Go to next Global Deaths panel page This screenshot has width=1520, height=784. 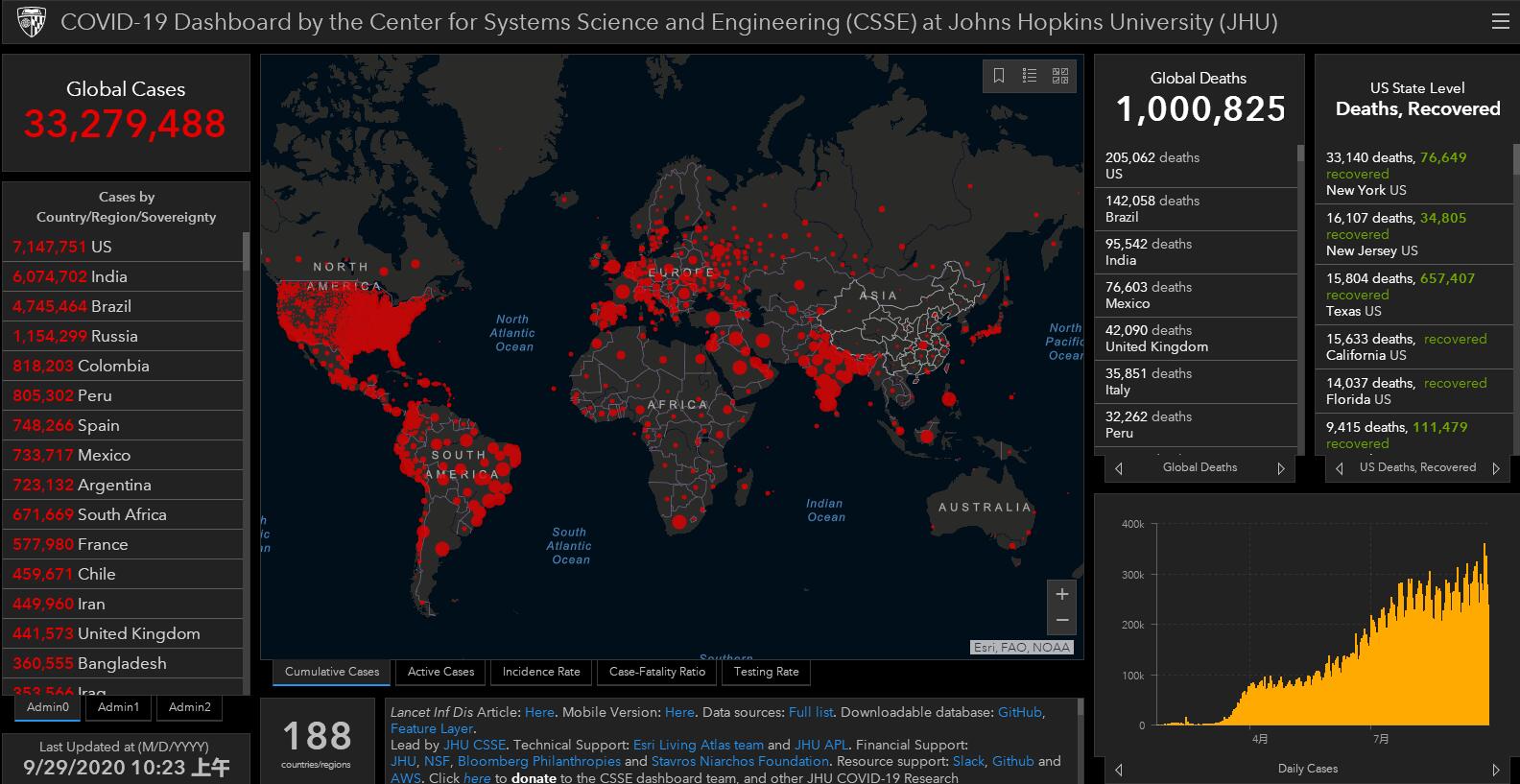(x=1280, y=468)
